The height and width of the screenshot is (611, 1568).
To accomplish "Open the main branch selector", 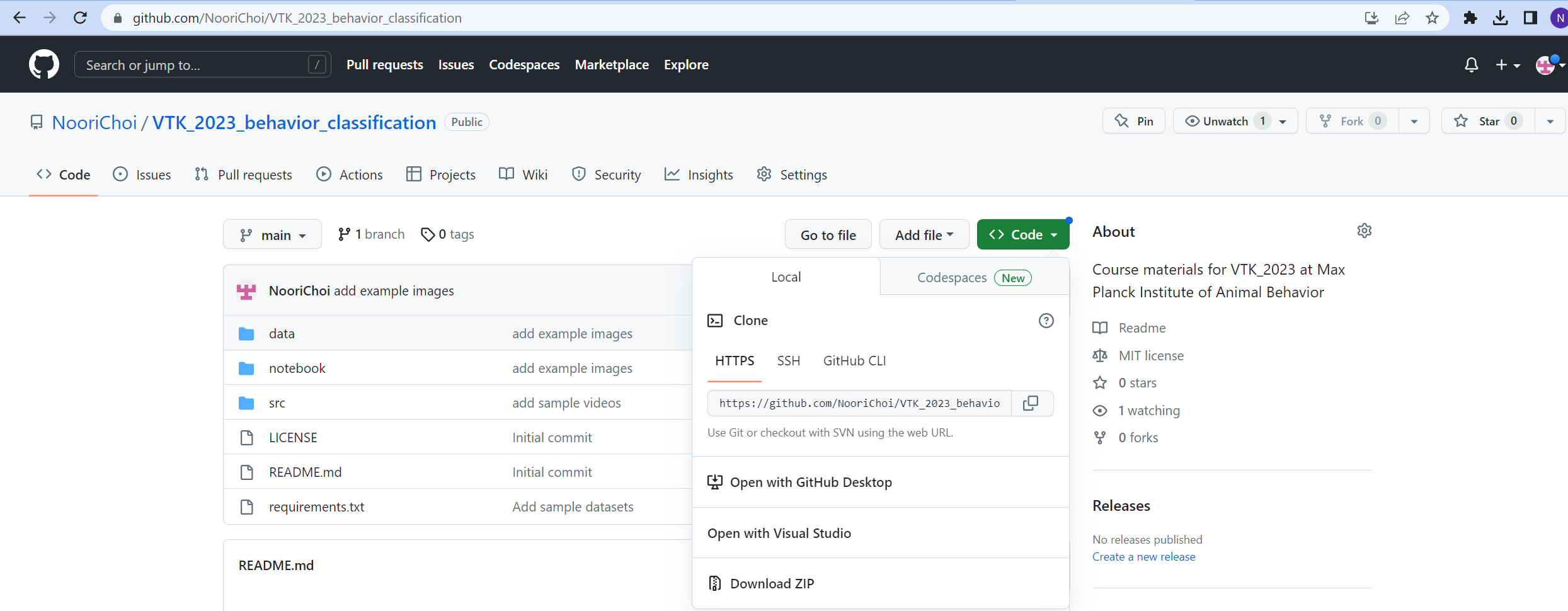I will click(272, 234).
